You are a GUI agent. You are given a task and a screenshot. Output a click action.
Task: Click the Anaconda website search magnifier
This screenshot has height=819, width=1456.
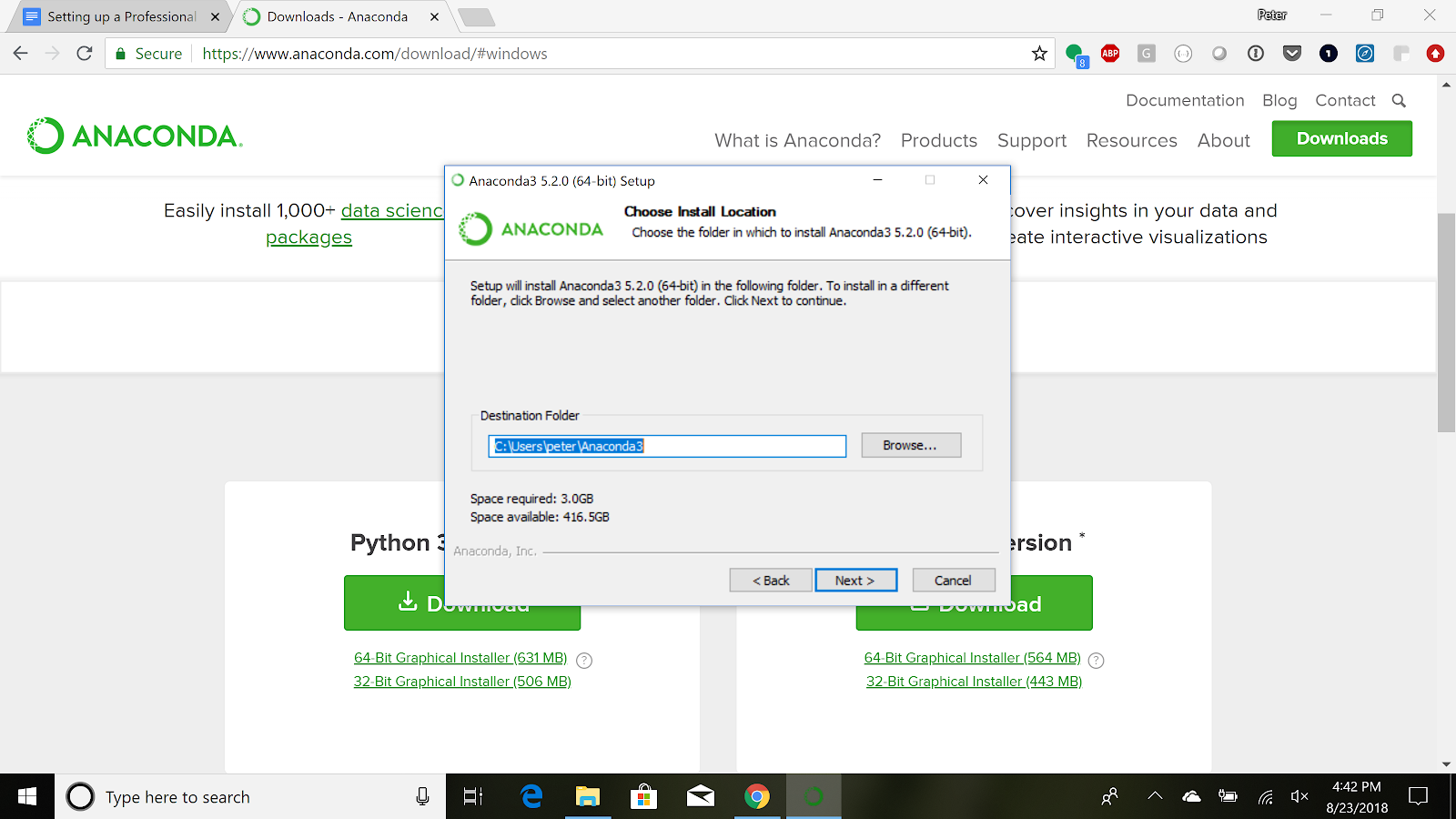[1399, 101]
